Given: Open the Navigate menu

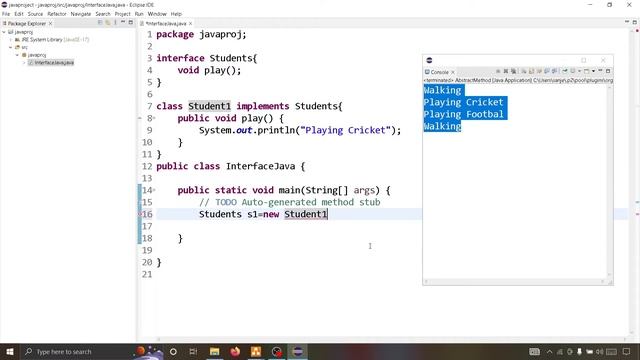Looking at the screenshot, I should click(81, 14).
